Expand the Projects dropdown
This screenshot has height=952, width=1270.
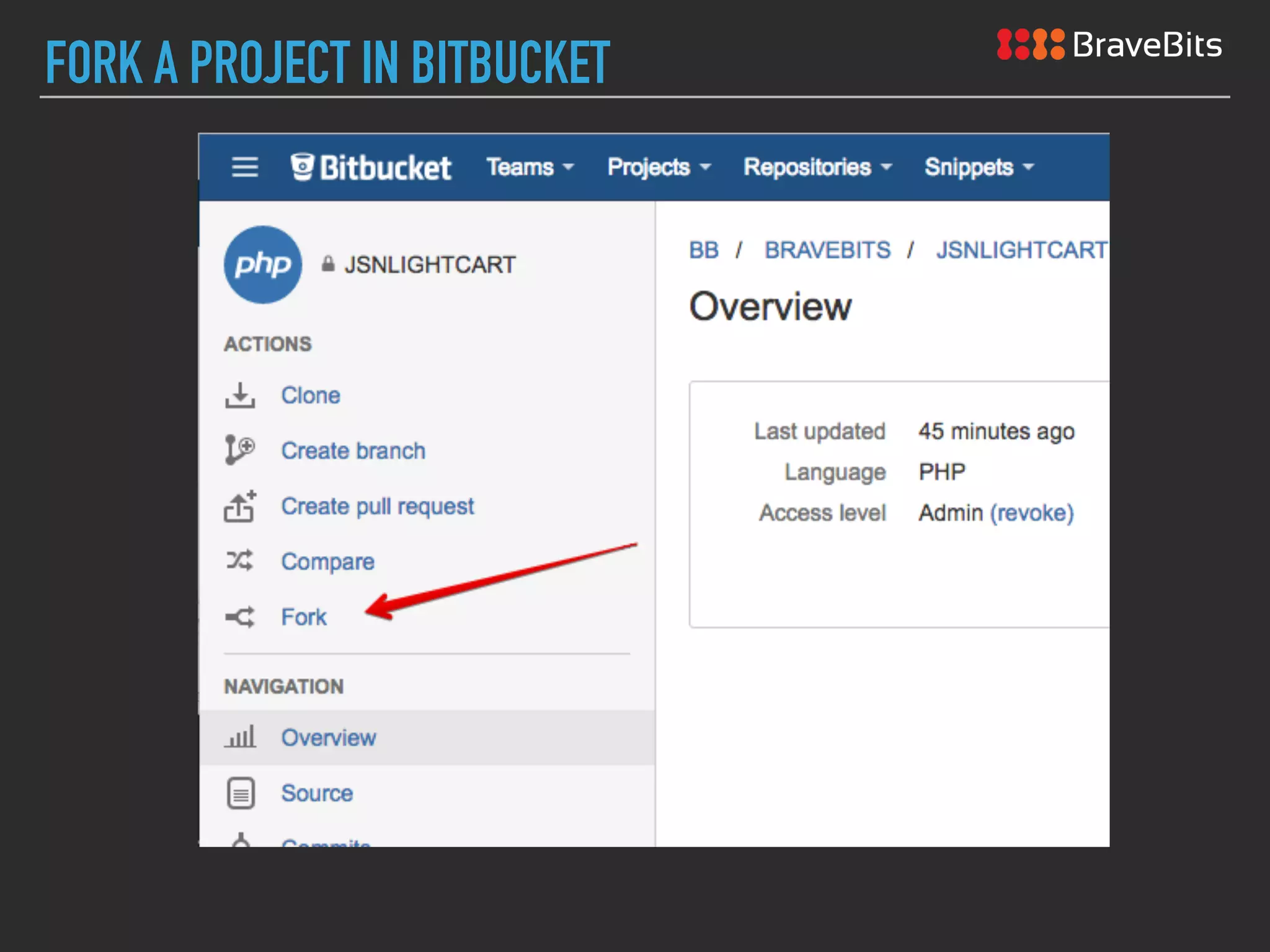[659, 167]
